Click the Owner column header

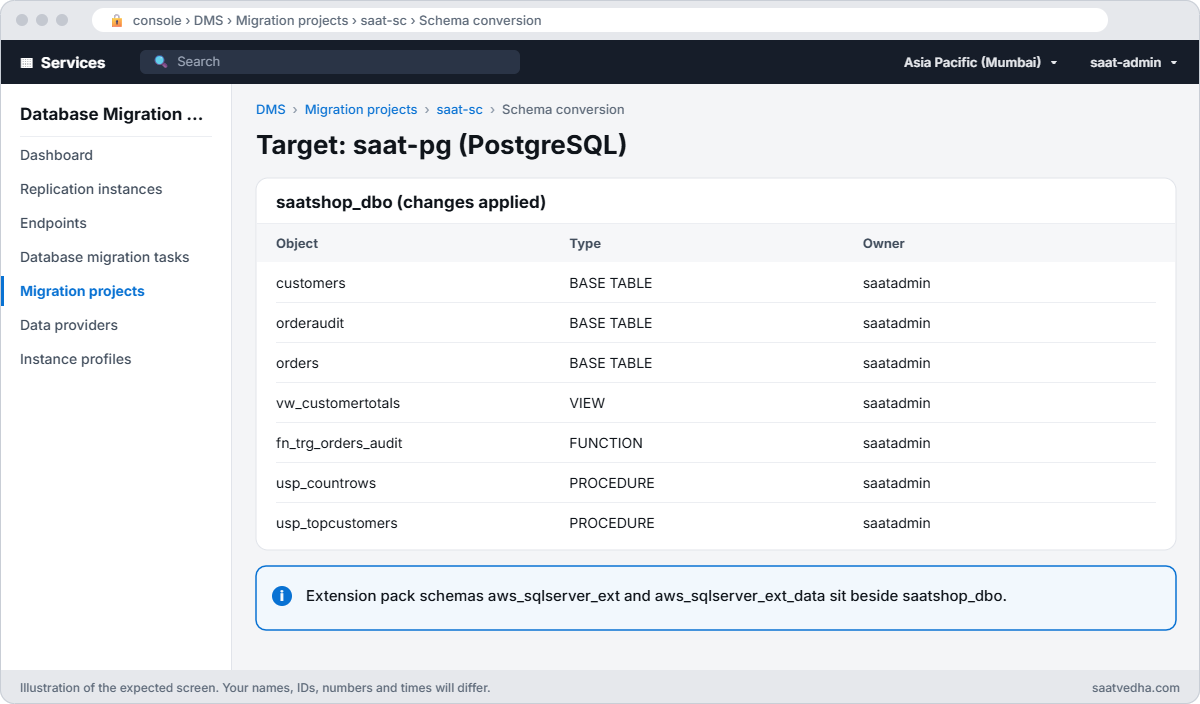pyautogui.click(x=884, y=243)
